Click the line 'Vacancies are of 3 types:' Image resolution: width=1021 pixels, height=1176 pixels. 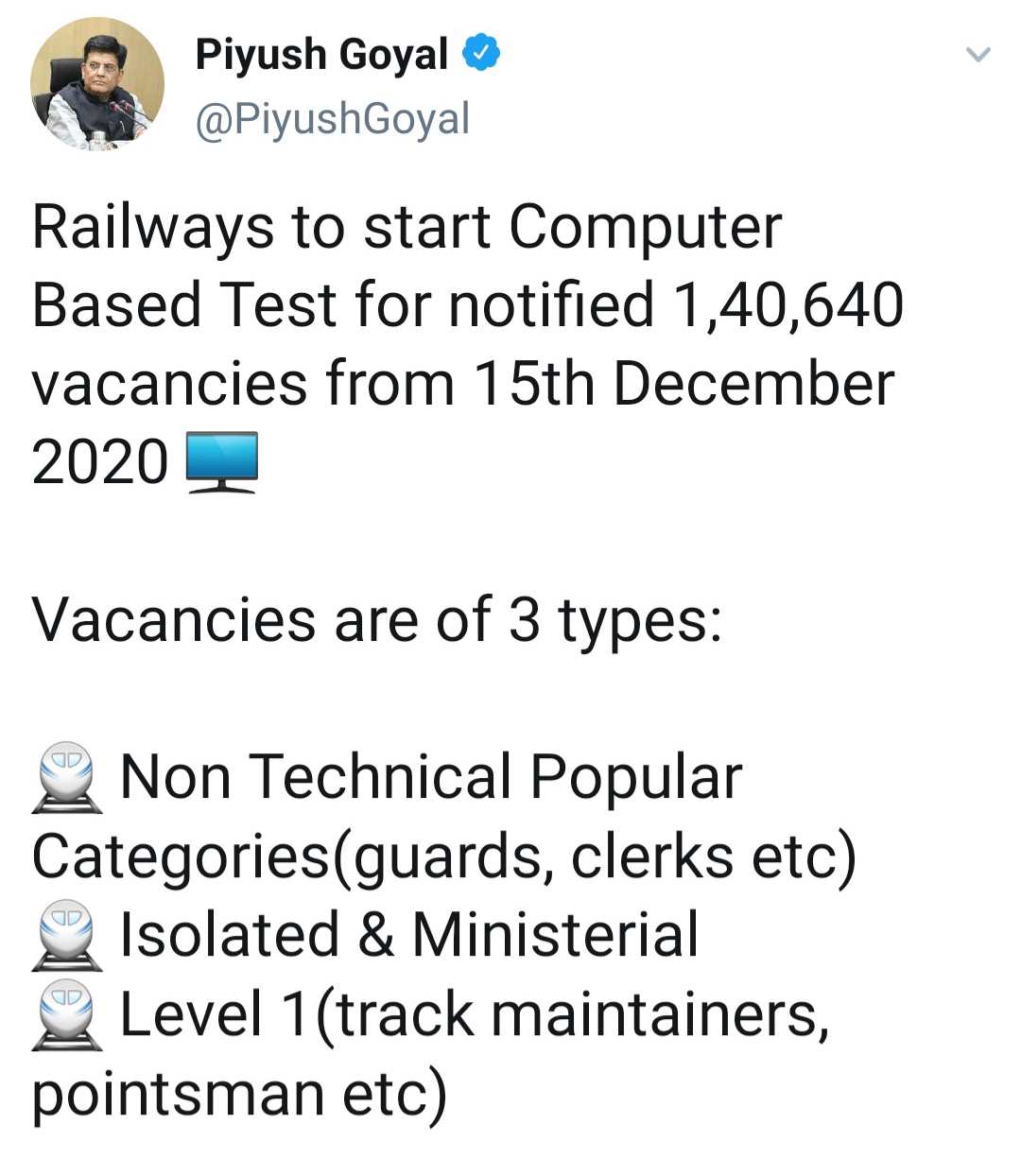pyautogui.click(x=377, y=621)
